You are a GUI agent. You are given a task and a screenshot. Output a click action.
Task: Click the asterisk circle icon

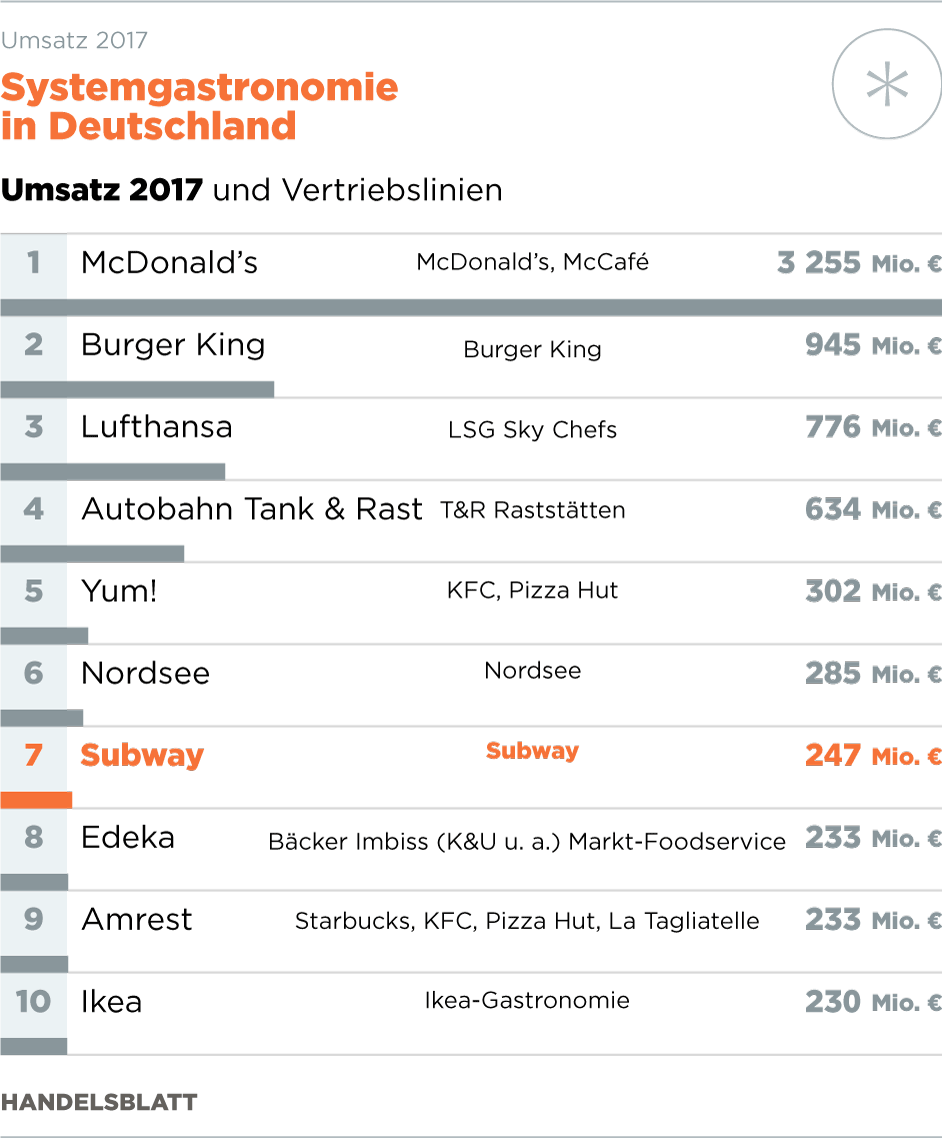886,85
